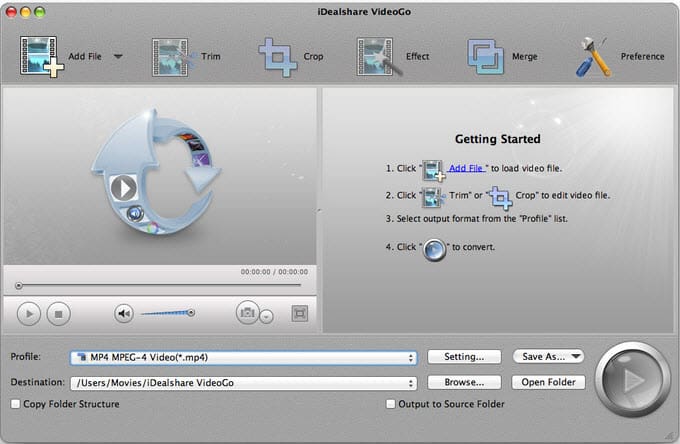Viewport: 680px width, 444px height.
Task: Click the convert icon in step 4
Action: pyautogui.click(x=435, y=250)
